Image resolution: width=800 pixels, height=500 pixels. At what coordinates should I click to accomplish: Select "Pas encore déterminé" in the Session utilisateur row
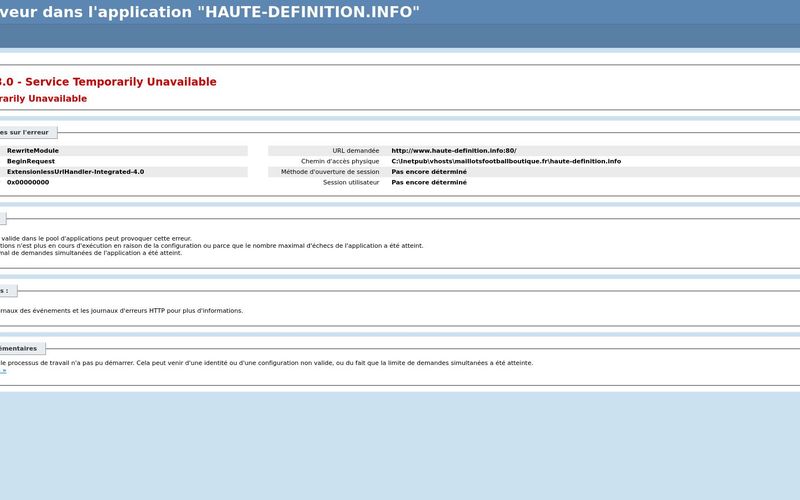click(429, 182)
